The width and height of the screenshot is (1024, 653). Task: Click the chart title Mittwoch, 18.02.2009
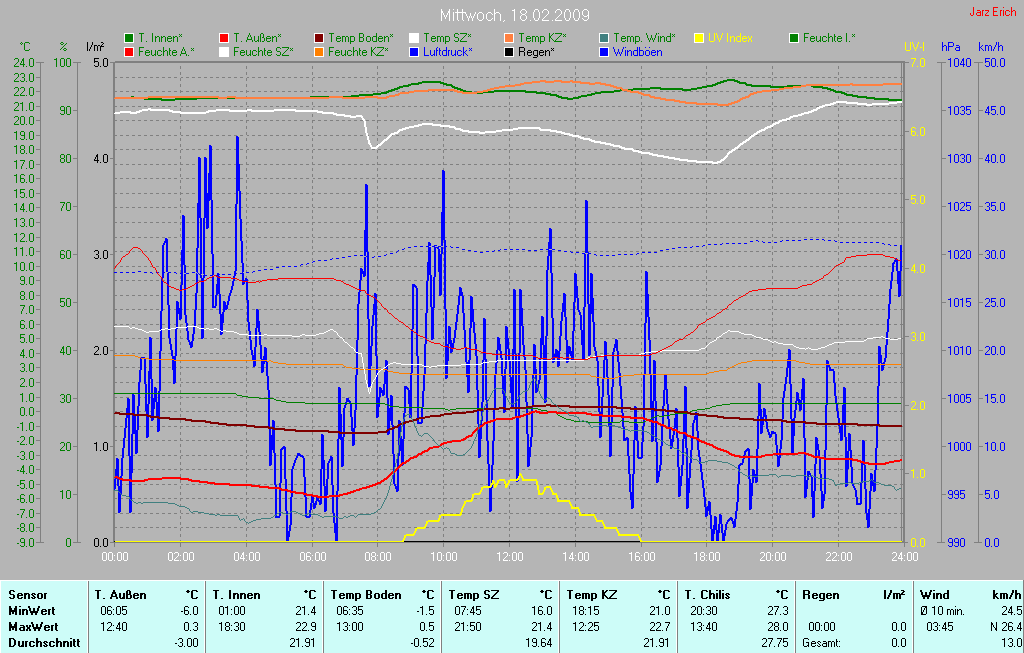click(x=514, y=16)
